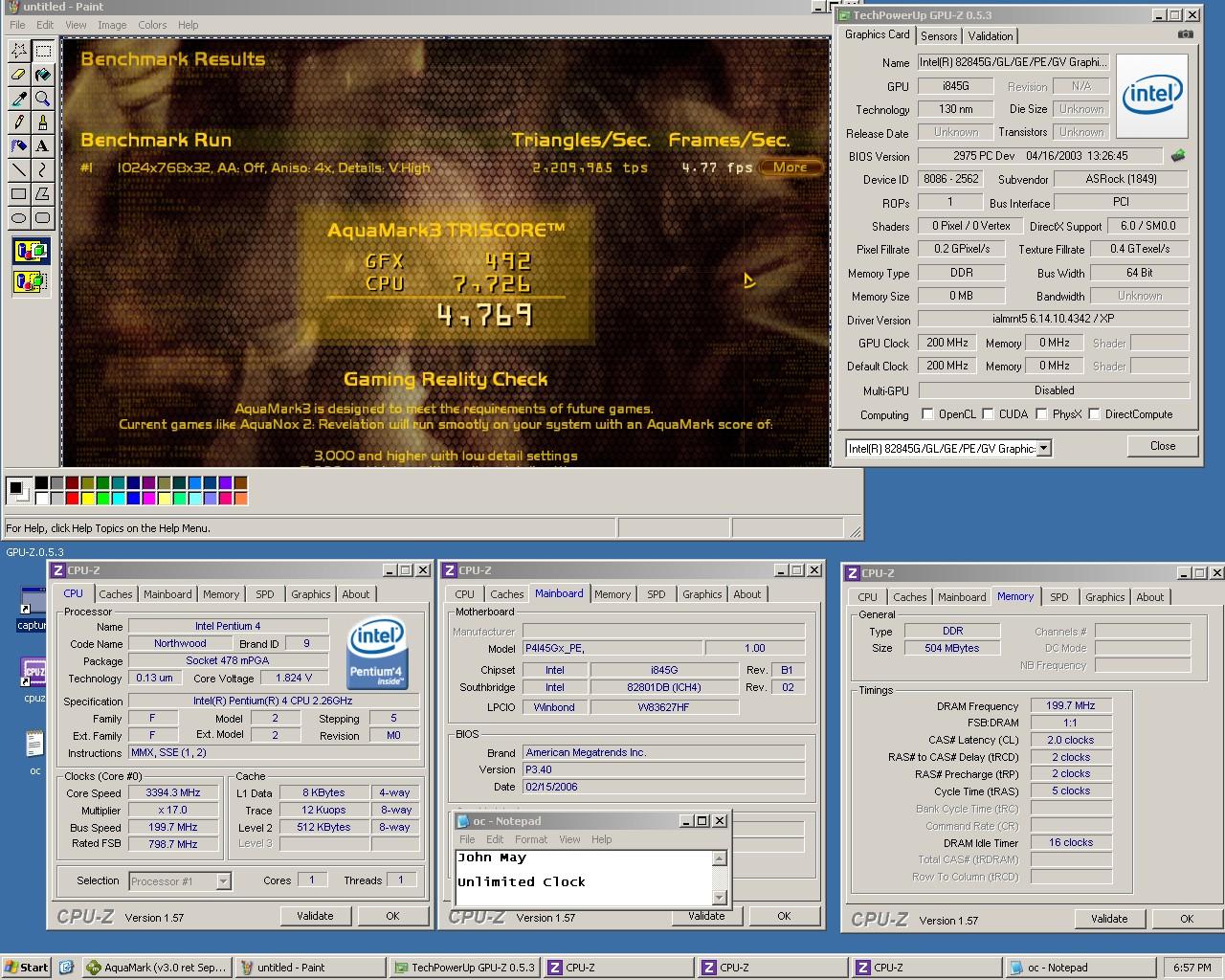
Task: Open the Format menu in Notepad
Action: (x=531, y=839)
